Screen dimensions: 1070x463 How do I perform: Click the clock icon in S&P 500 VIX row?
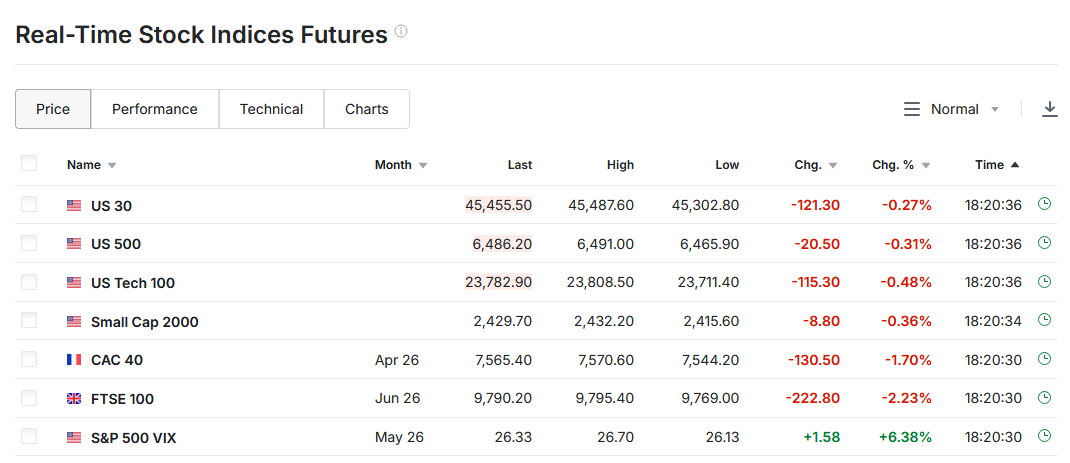1045,436
